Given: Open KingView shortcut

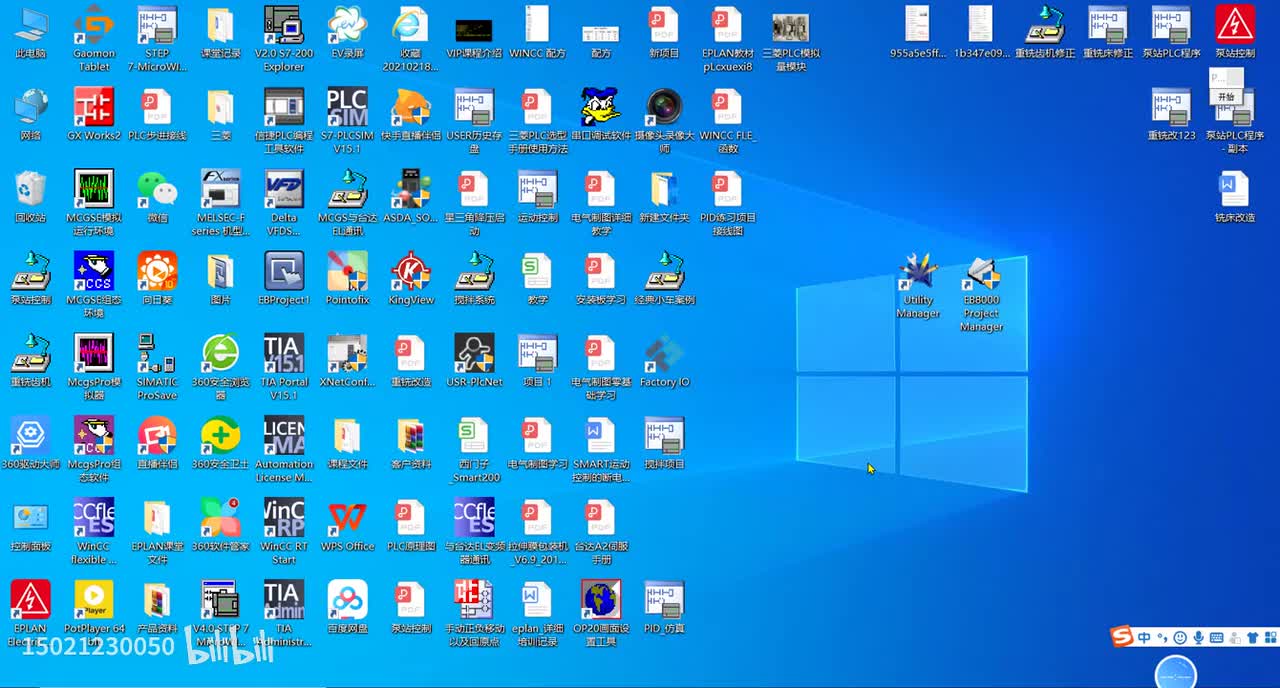Looking at the screenshot, I should (411, 278).
